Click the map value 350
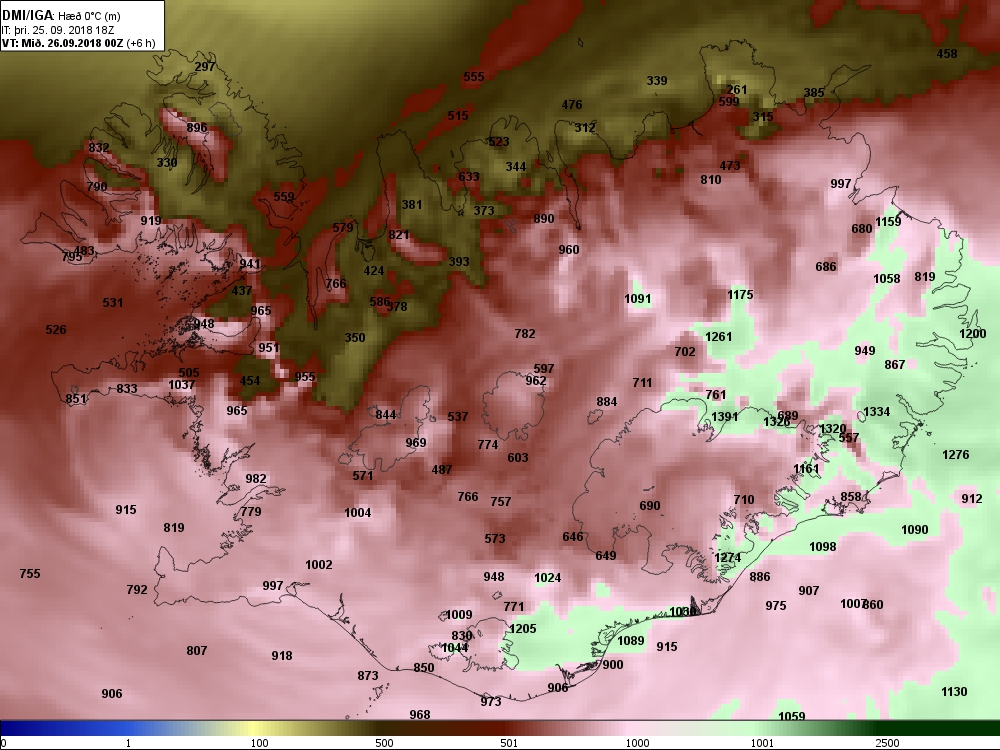The height and width of the screenshot is (750, 1000). (x=355, y=337)
